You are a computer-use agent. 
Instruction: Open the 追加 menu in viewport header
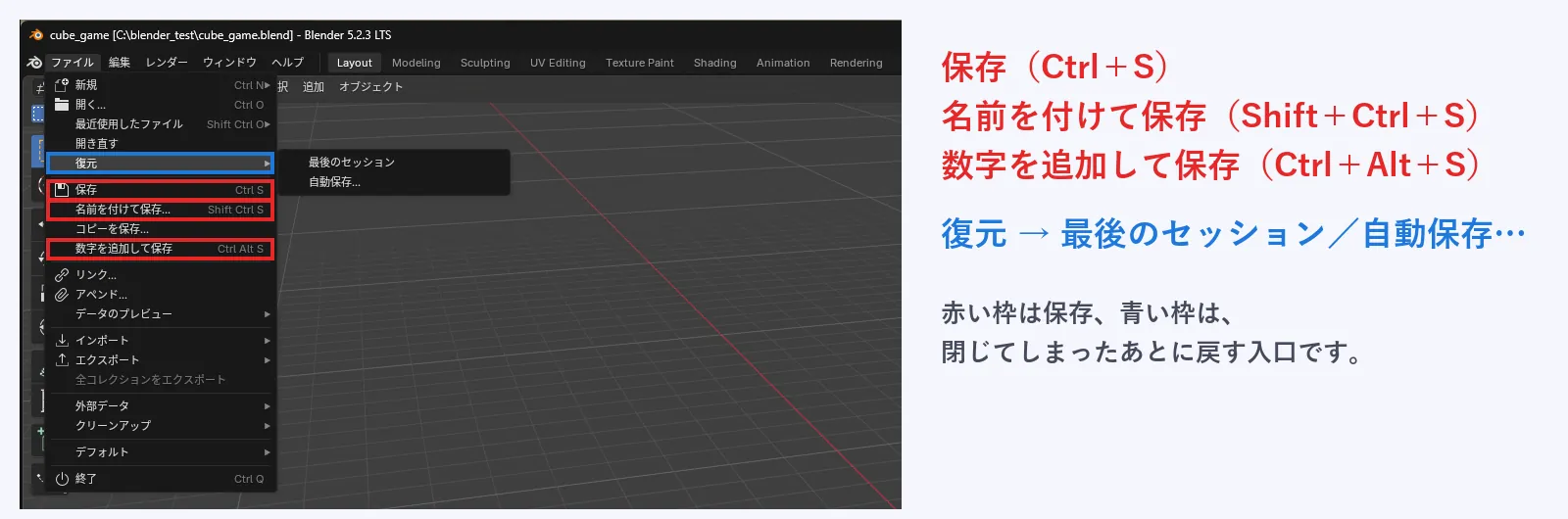pos(314,87)
